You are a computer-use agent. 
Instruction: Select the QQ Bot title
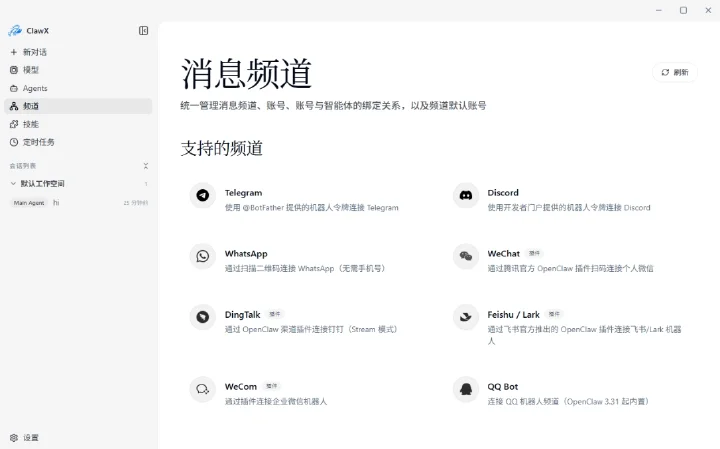[x=503, y=387]
